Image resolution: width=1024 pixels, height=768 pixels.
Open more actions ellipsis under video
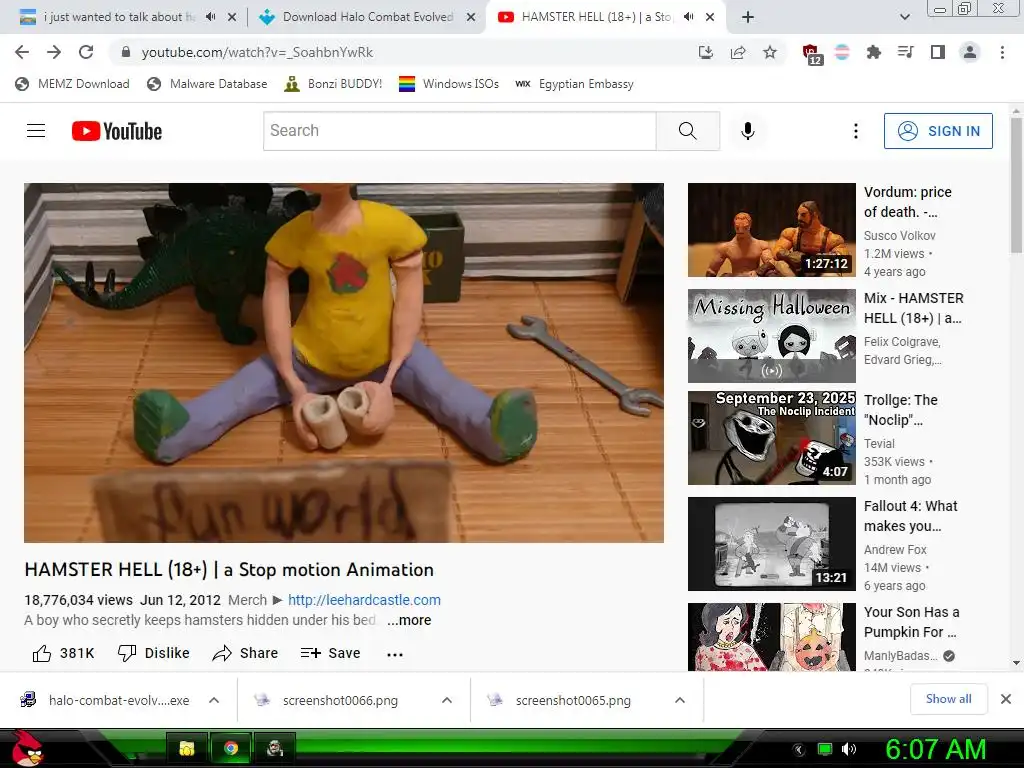click(x=394, y=654)
